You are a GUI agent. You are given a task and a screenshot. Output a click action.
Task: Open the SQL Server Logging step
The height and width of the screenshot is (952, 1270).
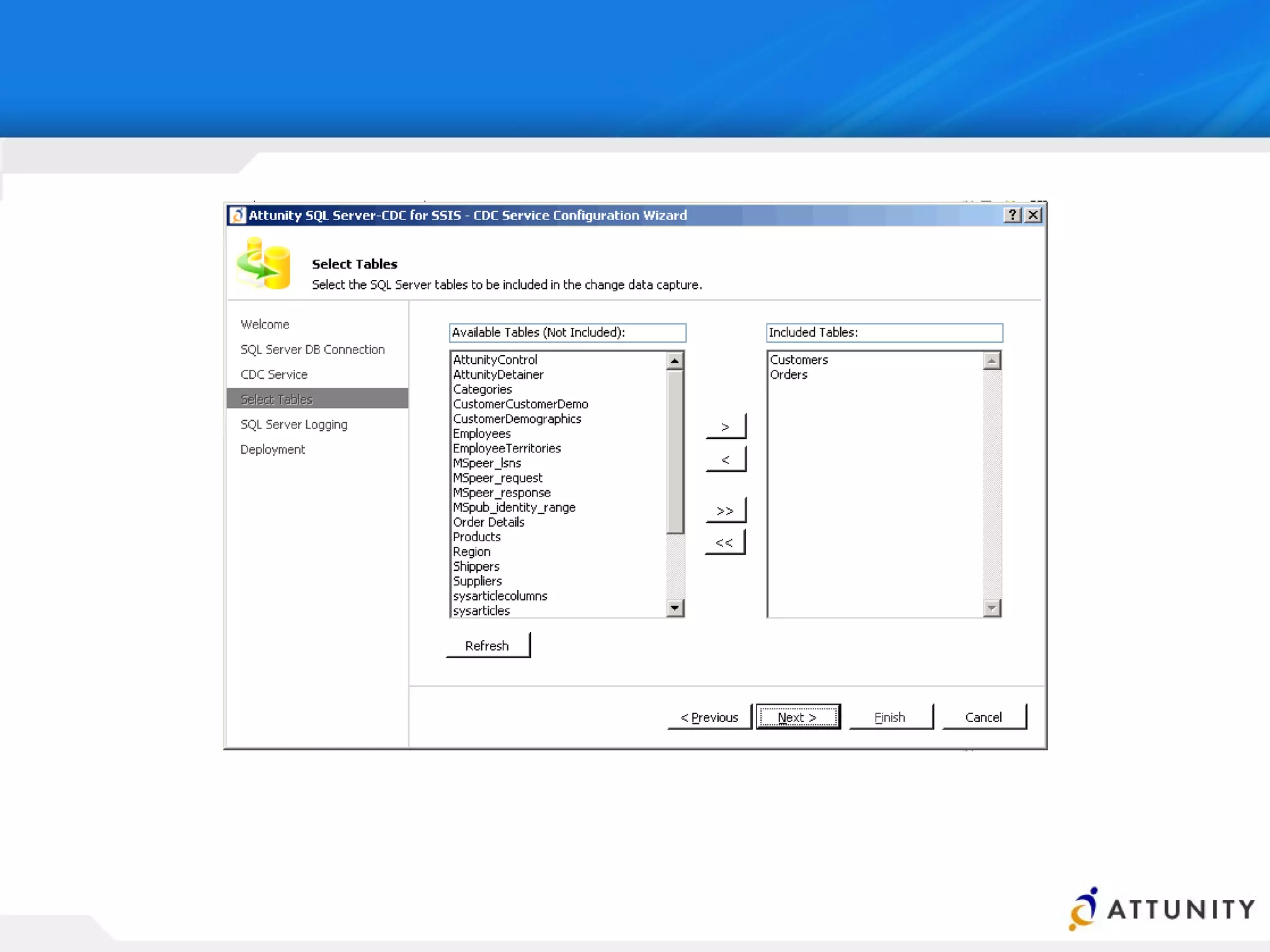(x=294, y=425)
